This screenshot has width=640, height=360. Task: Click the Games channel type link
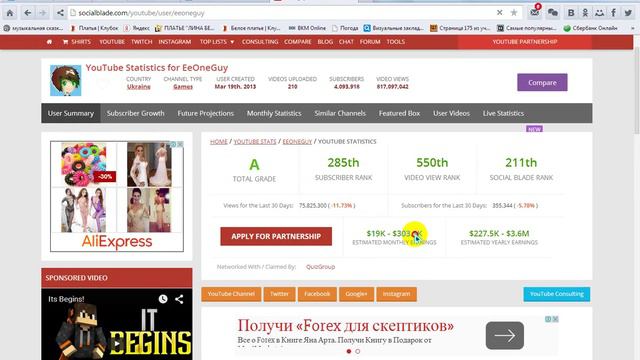click(x=183, y=87)
